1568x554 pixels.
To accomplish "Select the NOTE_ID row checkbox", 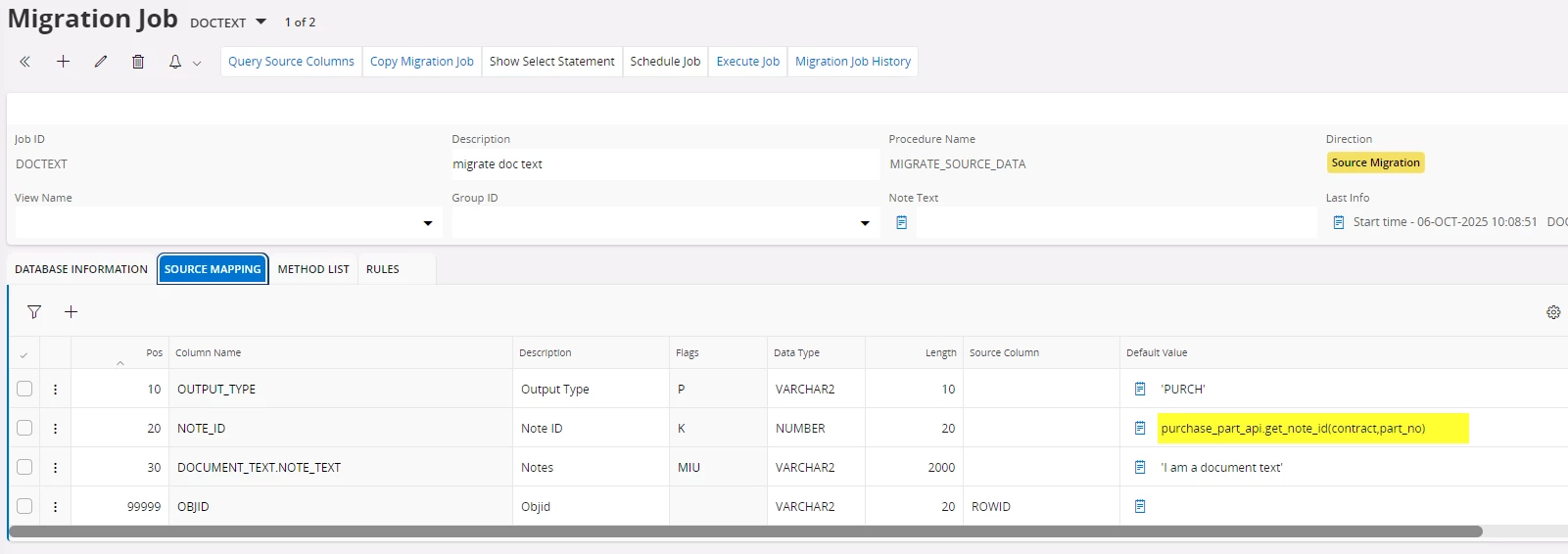I will (24, 428).
